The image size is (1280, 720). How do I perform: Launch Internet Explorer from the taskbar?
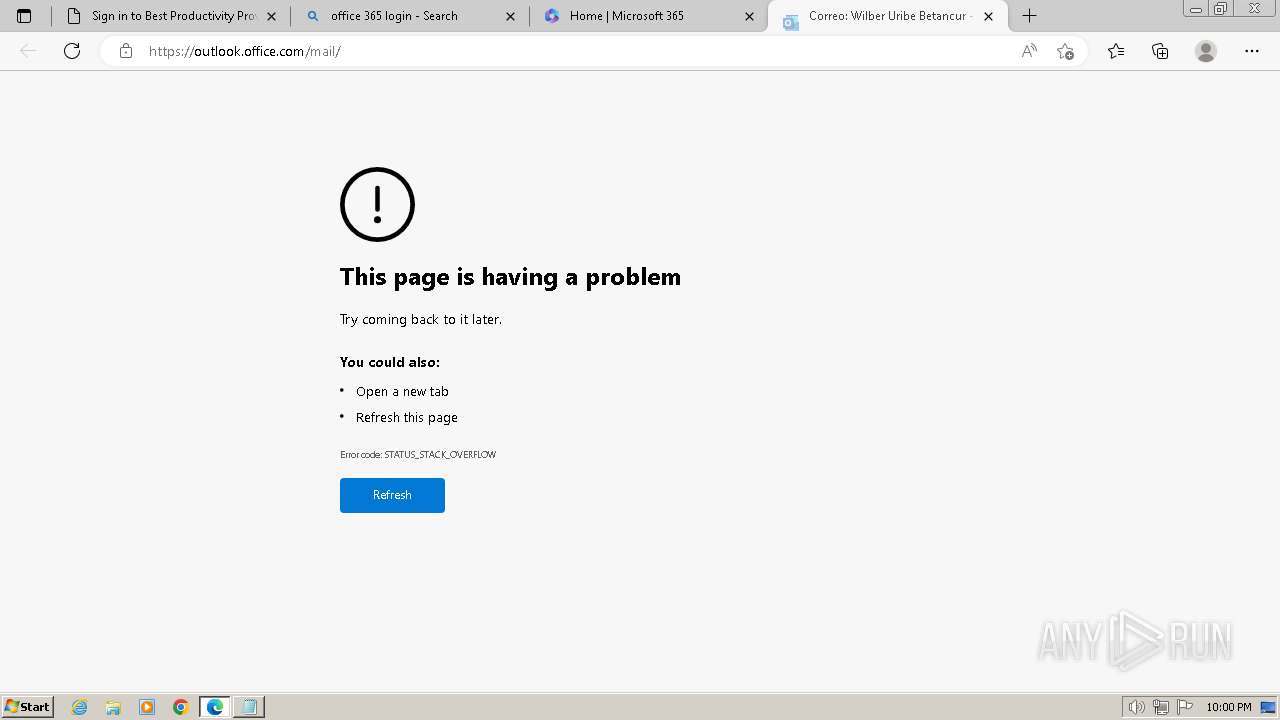(80, 707)
